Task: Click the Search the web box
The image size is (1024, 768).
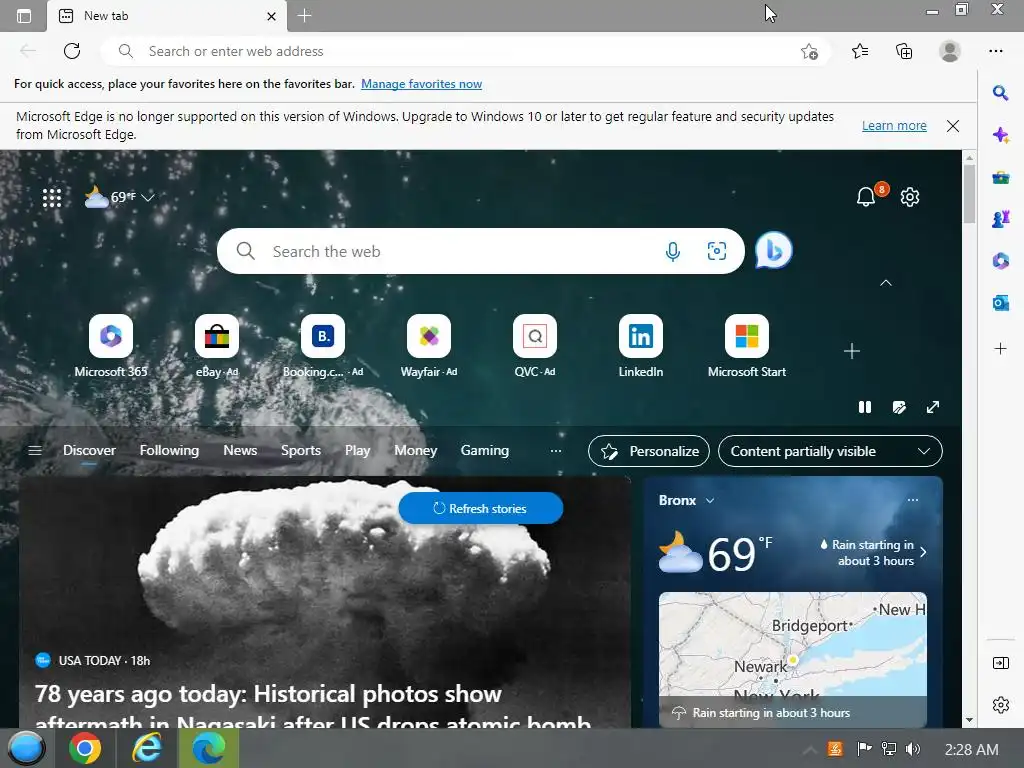Action: [x=481, y=251]
